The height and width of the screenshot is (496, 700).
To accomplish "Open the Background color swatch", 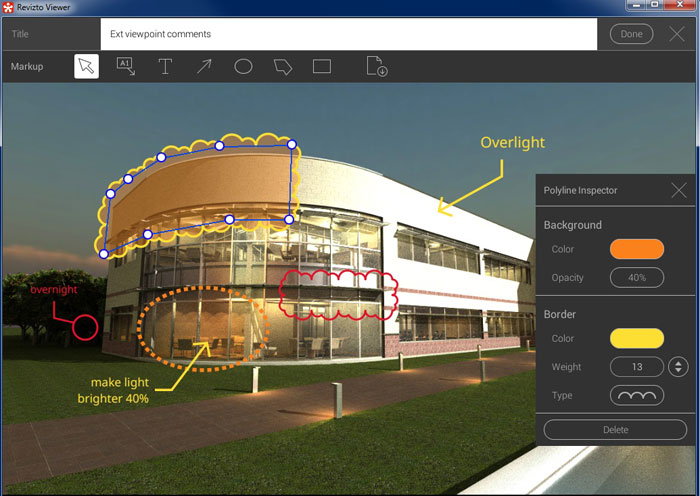I will [637, 250].
